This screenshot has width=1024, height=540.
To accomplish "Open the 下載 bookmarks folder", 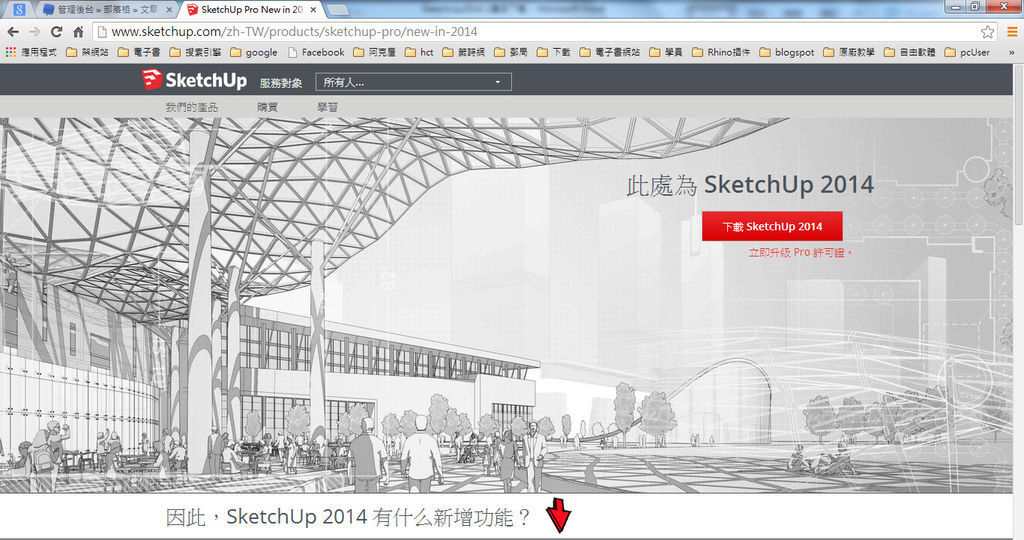I will (554, 52).
